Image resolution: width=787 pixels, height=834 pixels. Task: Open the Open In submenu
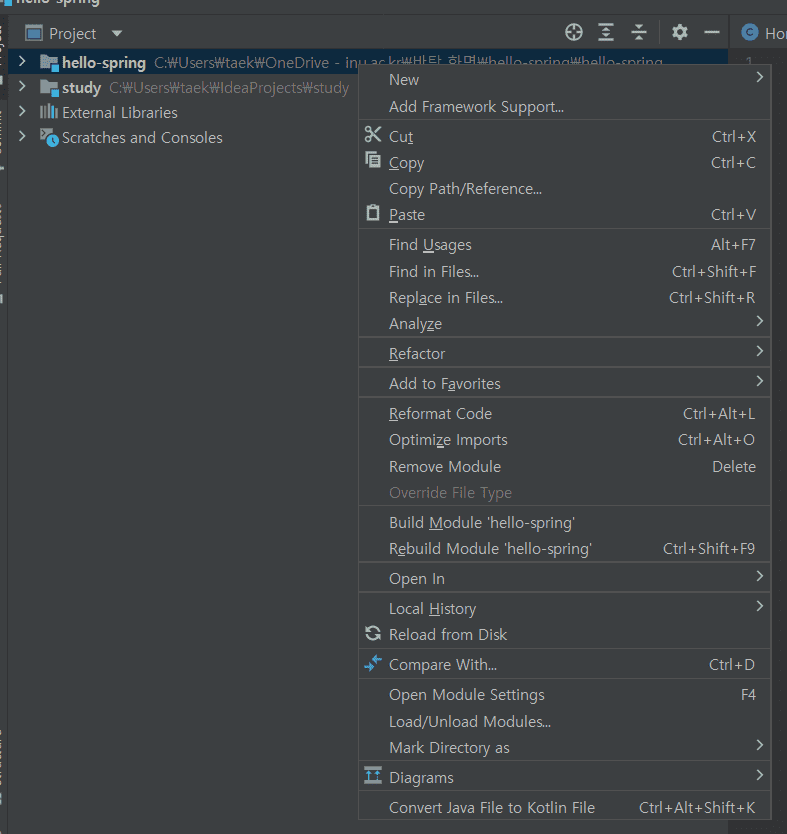coord(565,578)
